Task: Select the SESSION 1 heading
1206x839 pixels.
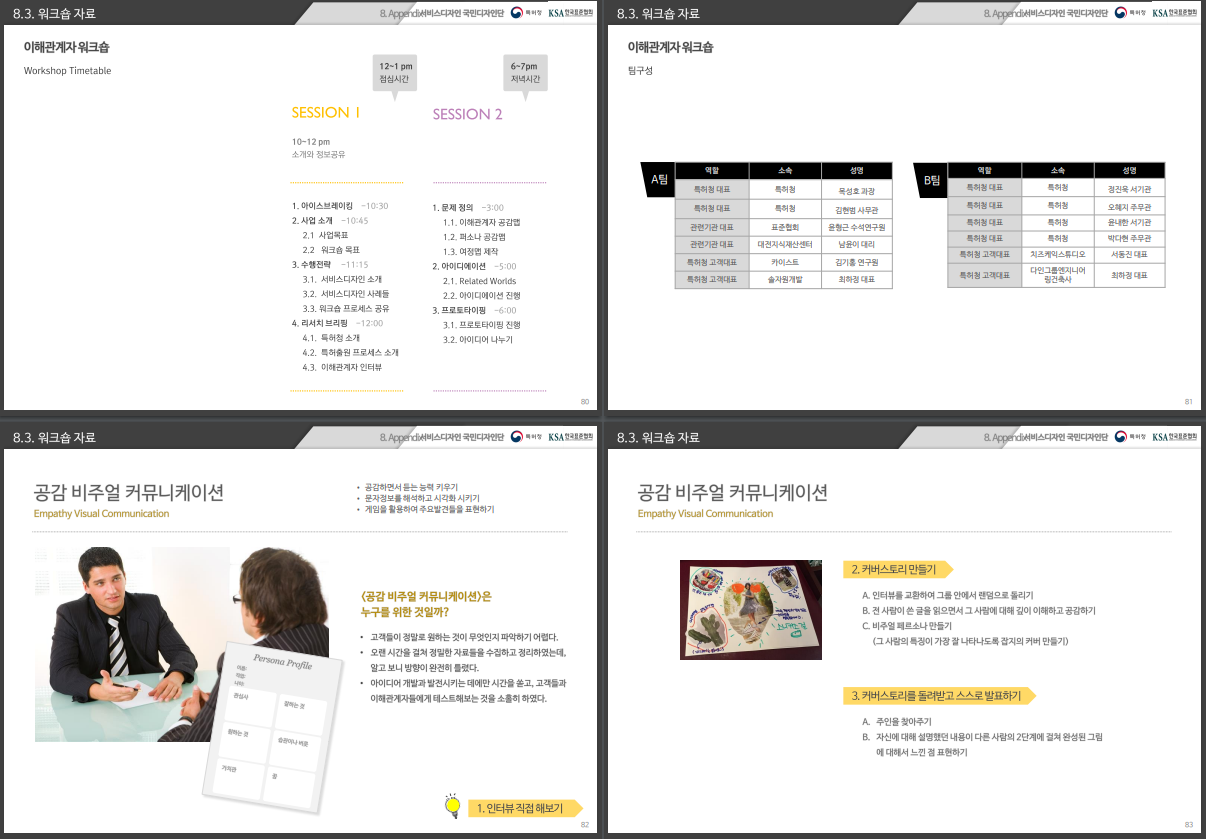Action: pyautogui.click(x=326, y=113)
